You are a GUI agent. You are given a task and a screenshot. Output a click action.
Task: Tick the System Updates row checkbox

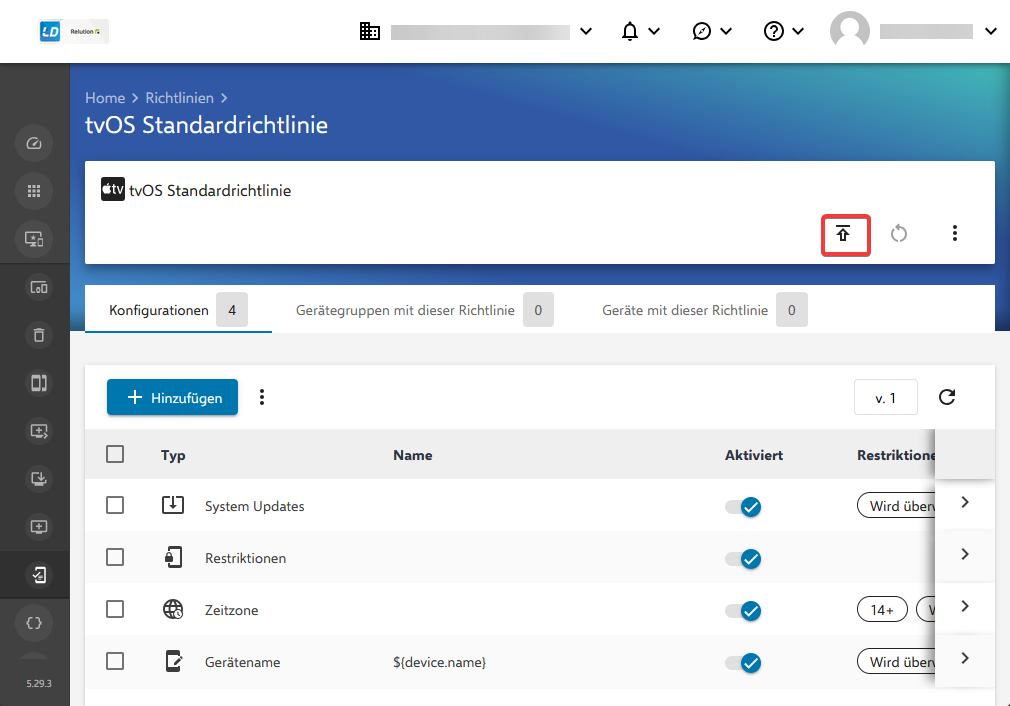[115, 505]
